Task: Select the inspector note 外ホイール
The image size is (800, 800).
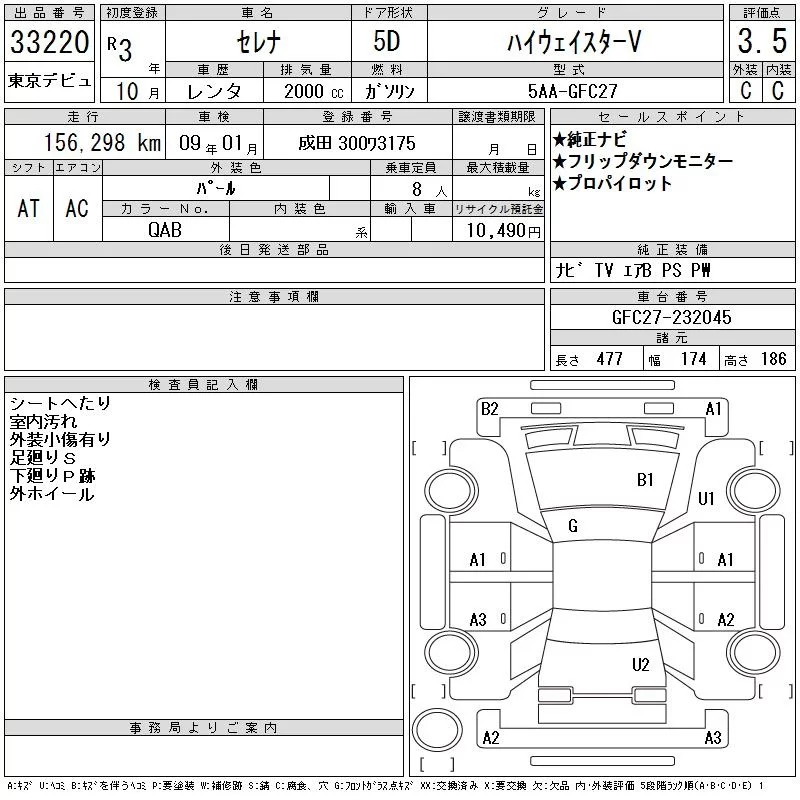Action: tap(52, 494)
